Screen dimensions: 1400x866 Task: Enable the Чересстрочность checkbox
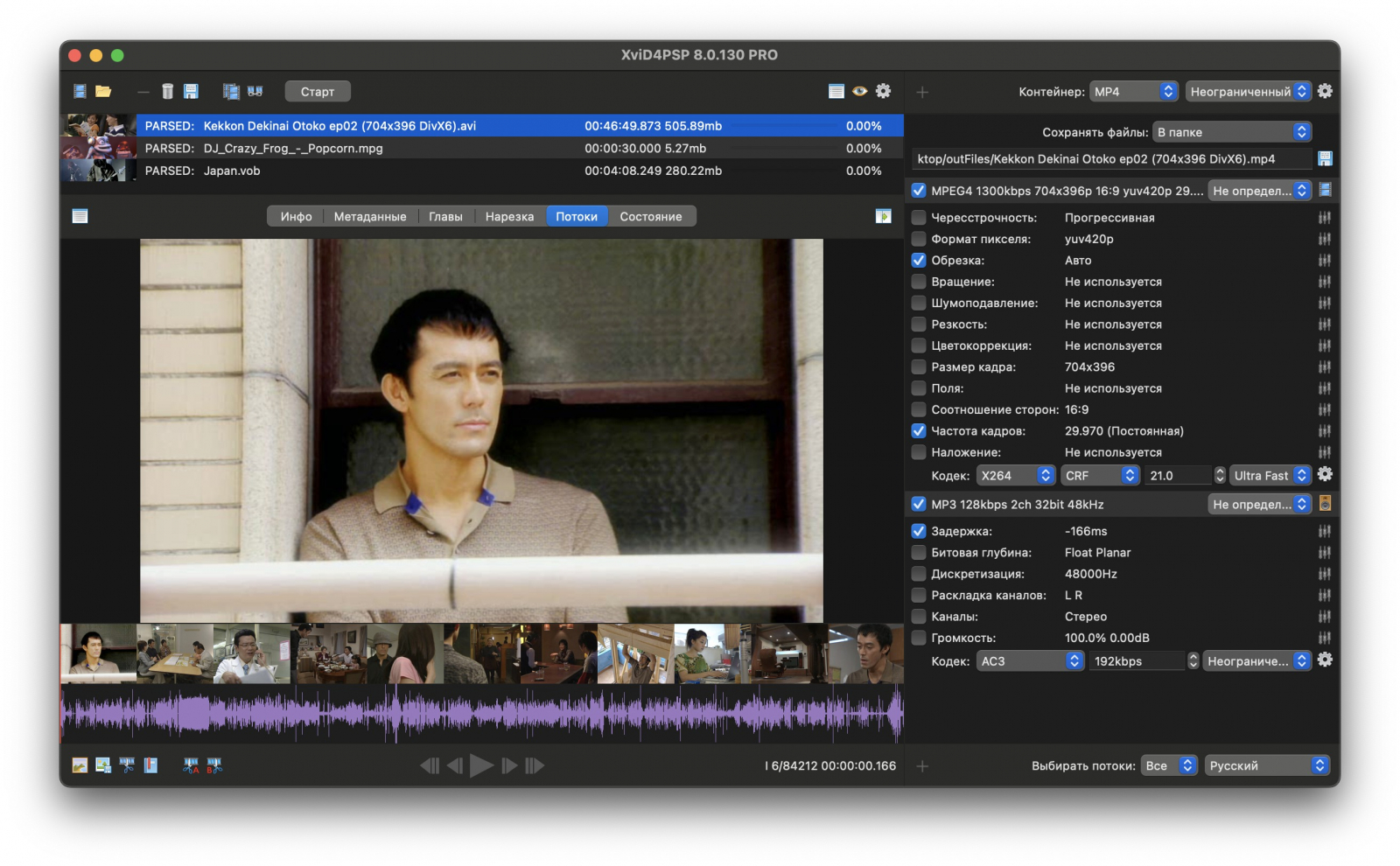(x=919, y=217)
